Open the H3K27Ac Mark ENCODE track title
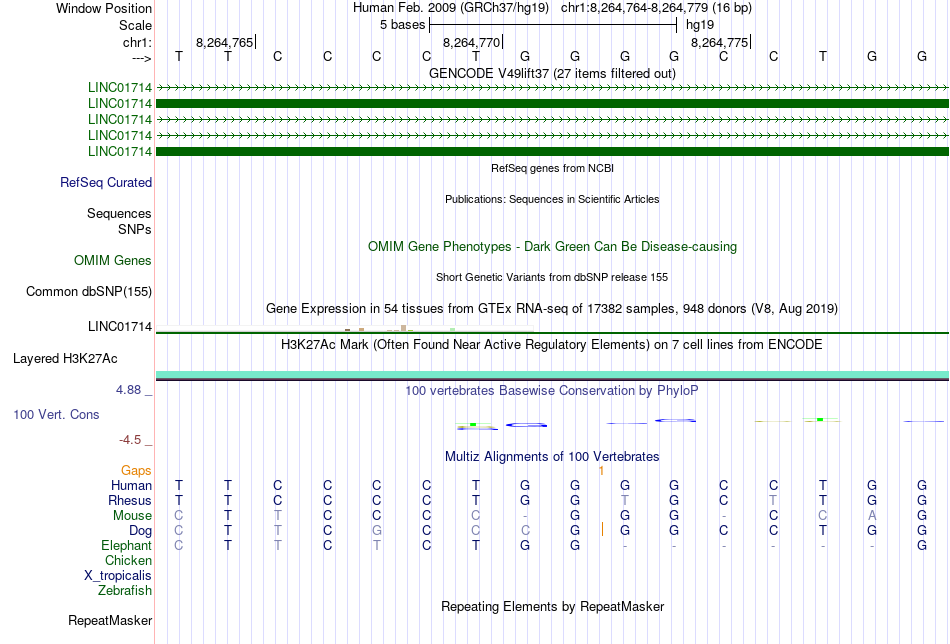This screenshot has width=950, height=644. [x=552, y=345]
